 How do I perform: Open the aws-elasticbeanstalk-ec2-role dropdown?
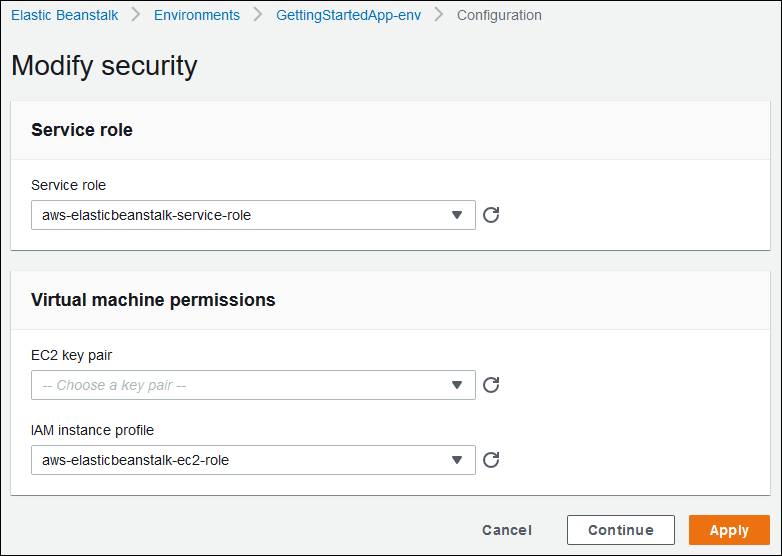(x=253, y=460)
